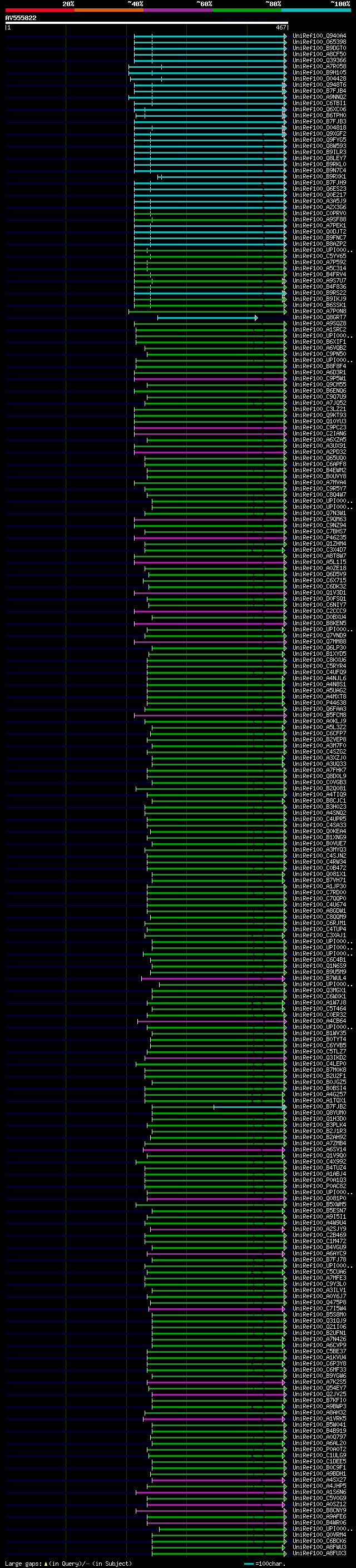This screenshot has width=356, height=1568.
Task: Select hit label UniRef100_A7MVA4
Action: 319,483
